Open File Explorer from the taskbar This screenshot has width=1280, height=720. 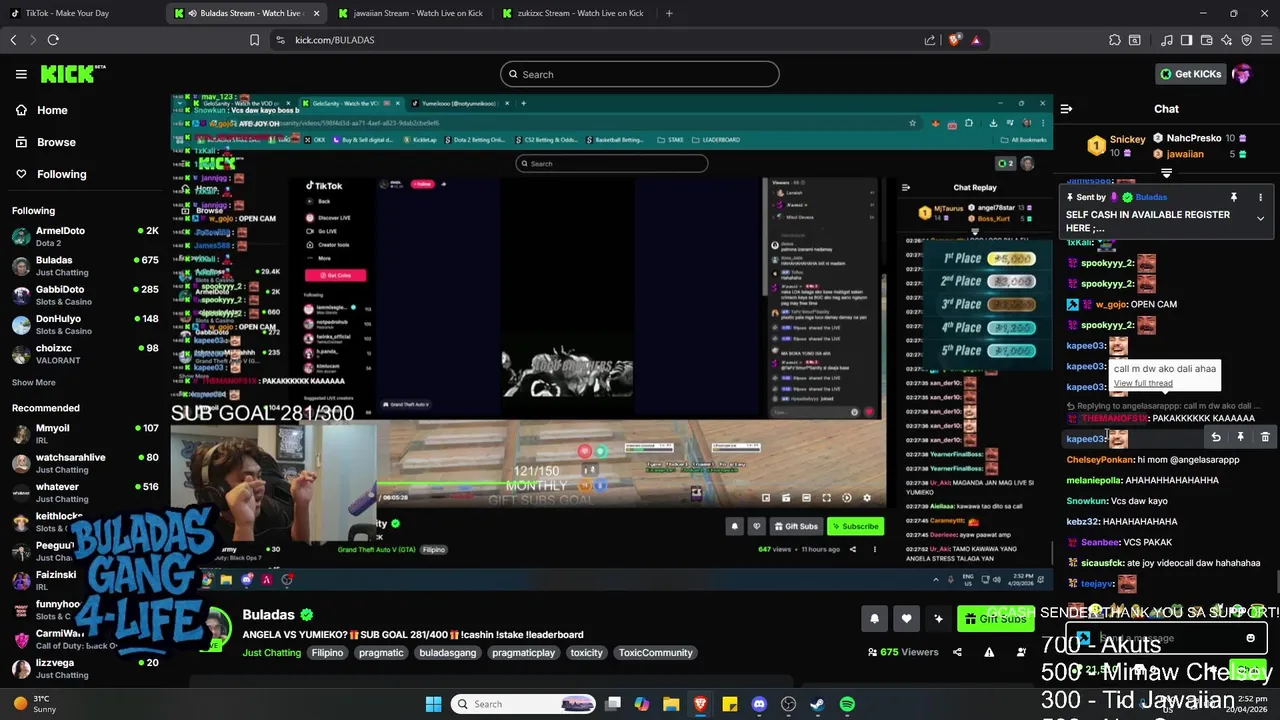[671, 704]
